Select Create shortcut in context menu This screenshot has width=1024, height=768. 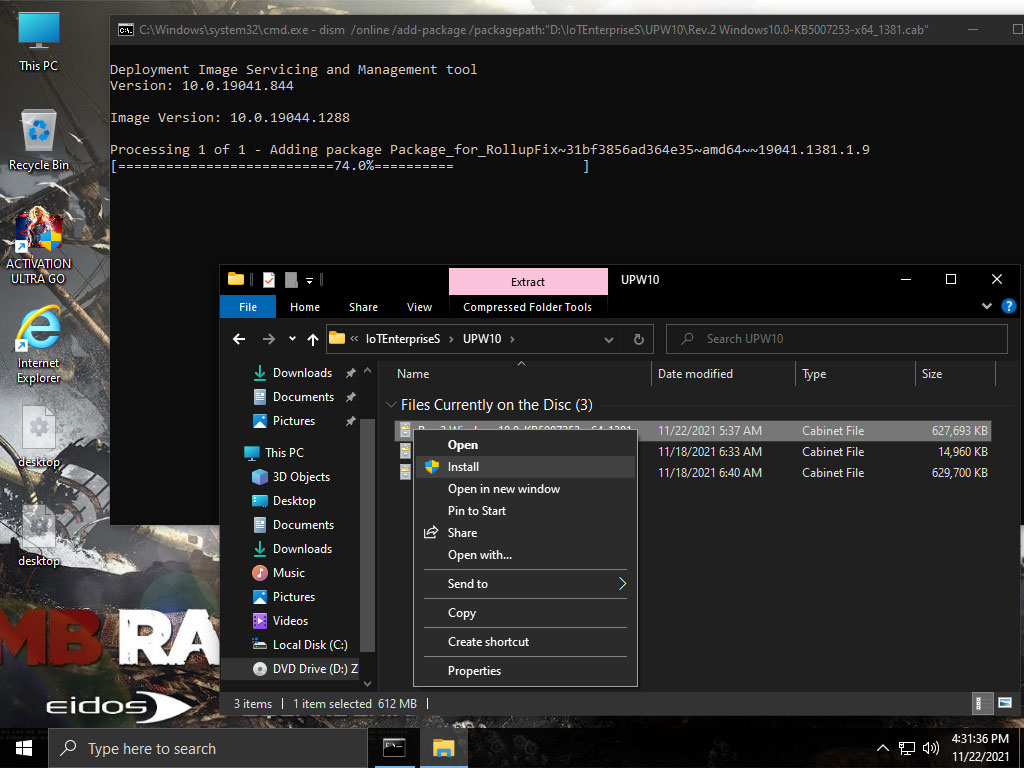pos(525,642)
